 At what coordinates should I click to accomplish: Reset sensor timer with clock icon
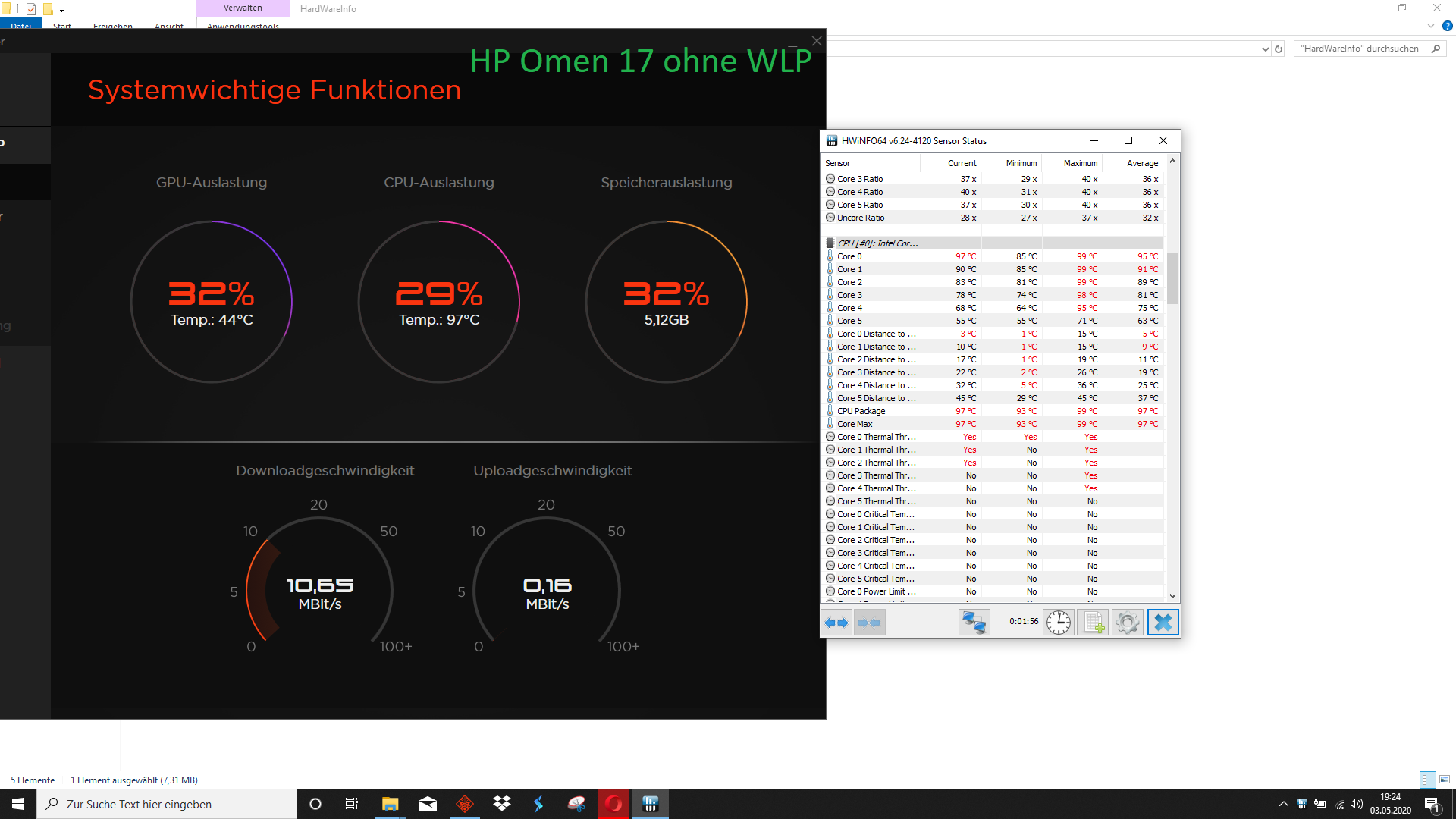(x=1058, y=623)
